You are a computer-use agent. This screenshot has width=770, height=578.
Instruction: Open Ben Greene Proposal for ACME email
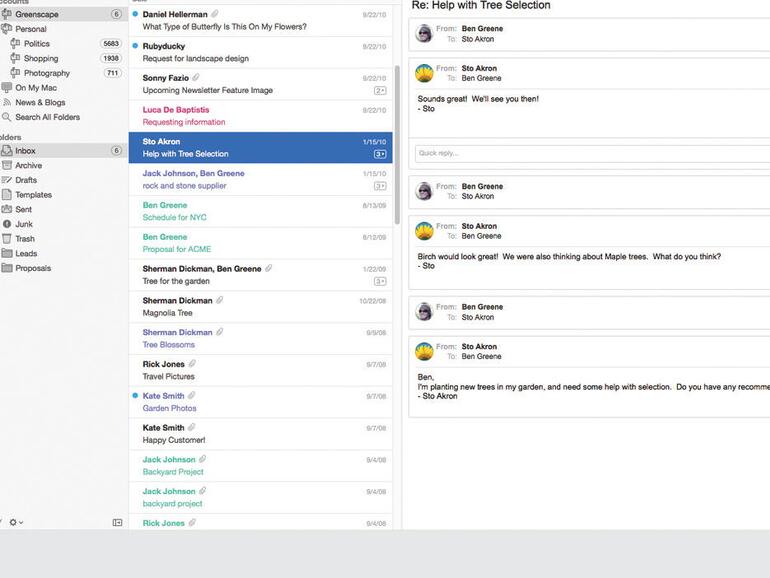click(260, 243)
